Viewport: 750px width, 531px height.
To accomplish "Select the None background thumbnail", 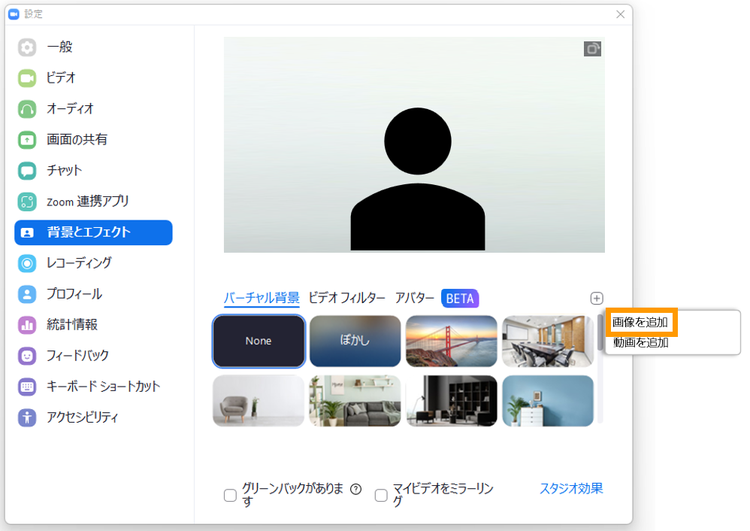I will click(259, 341).
